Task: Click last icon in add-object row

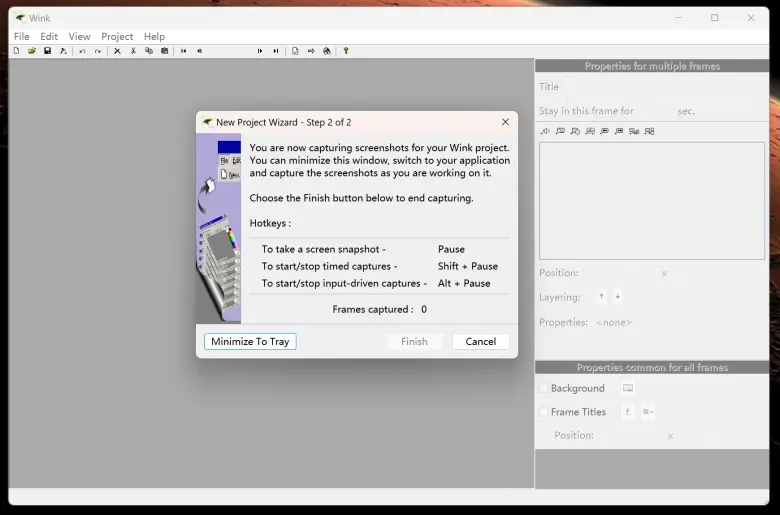Action: coord(649,131)
